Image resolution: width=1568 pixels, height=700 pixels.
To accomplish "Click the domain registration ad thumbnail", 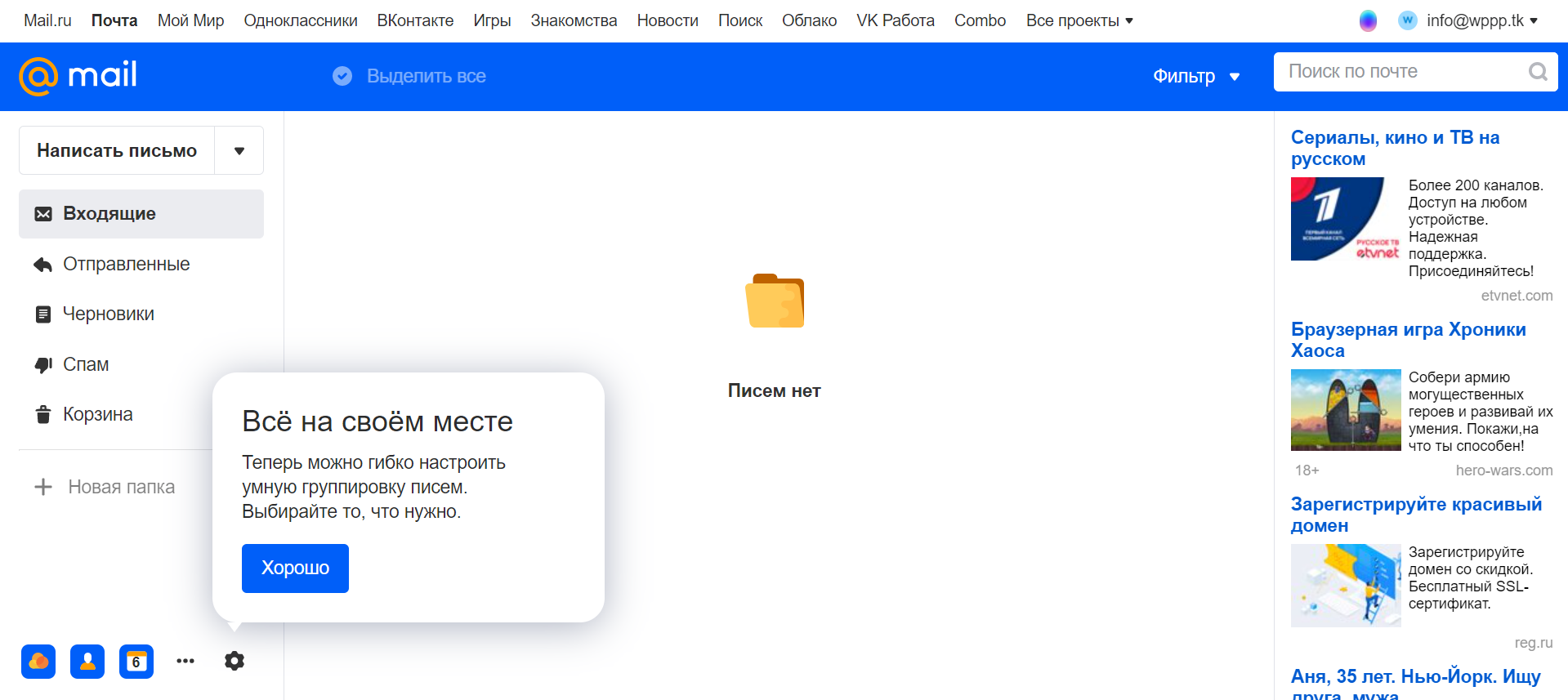I will (1346, 586).
